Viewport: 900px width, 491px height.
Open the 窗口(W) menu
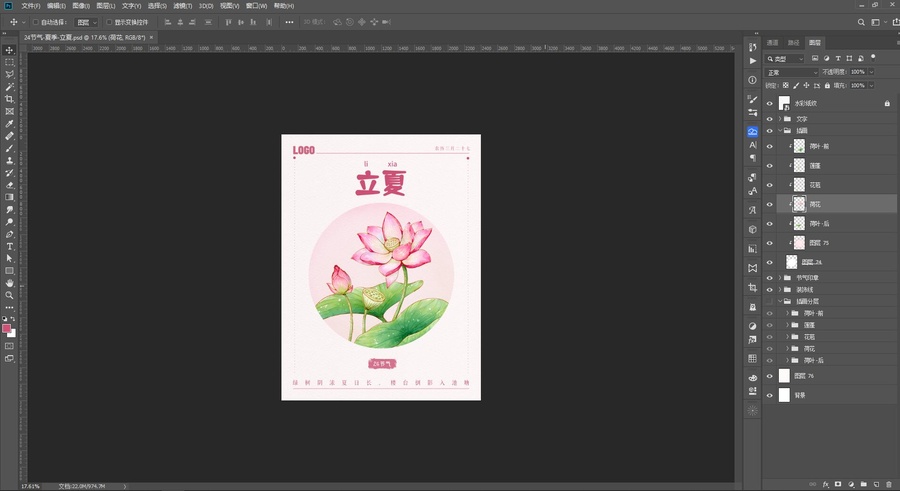(256, 6)
